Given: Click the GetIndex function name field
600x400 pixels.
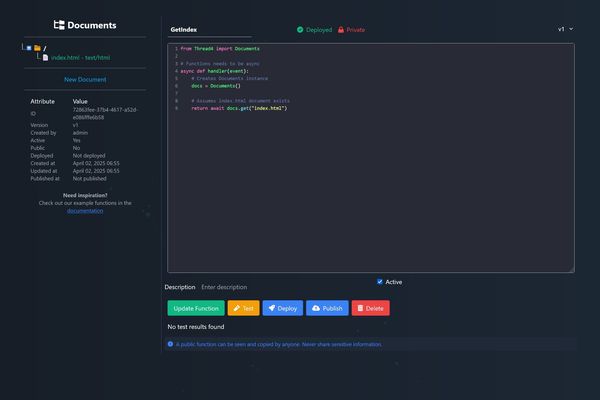Looking at the screenshot, I should click(209, 29).
